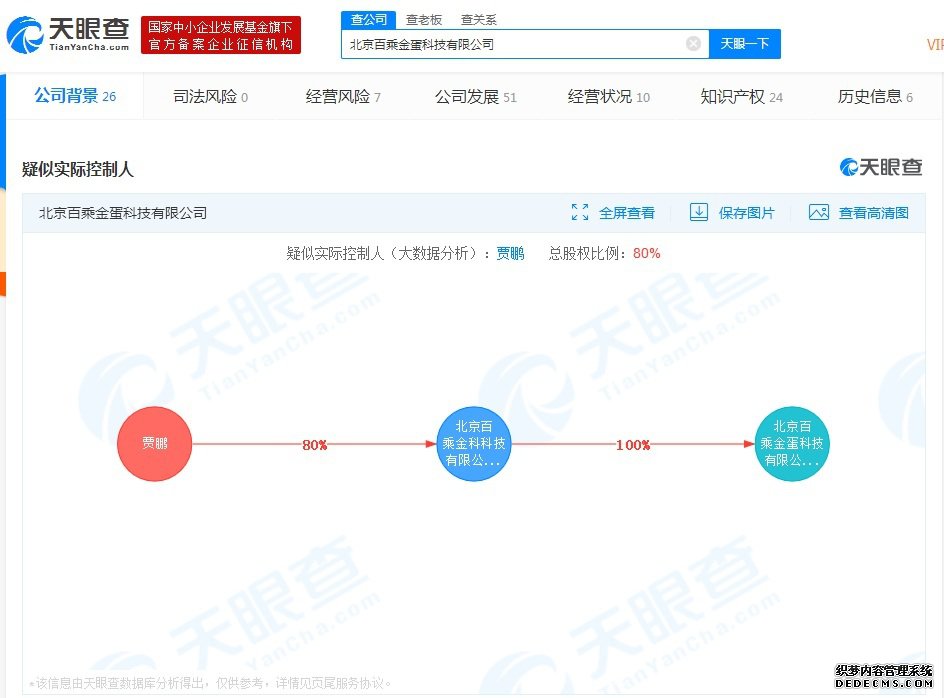The height and width of the screenshot is (698, 944).
Task: Click the 查看高清图 link
Action: tap(874, 213)
